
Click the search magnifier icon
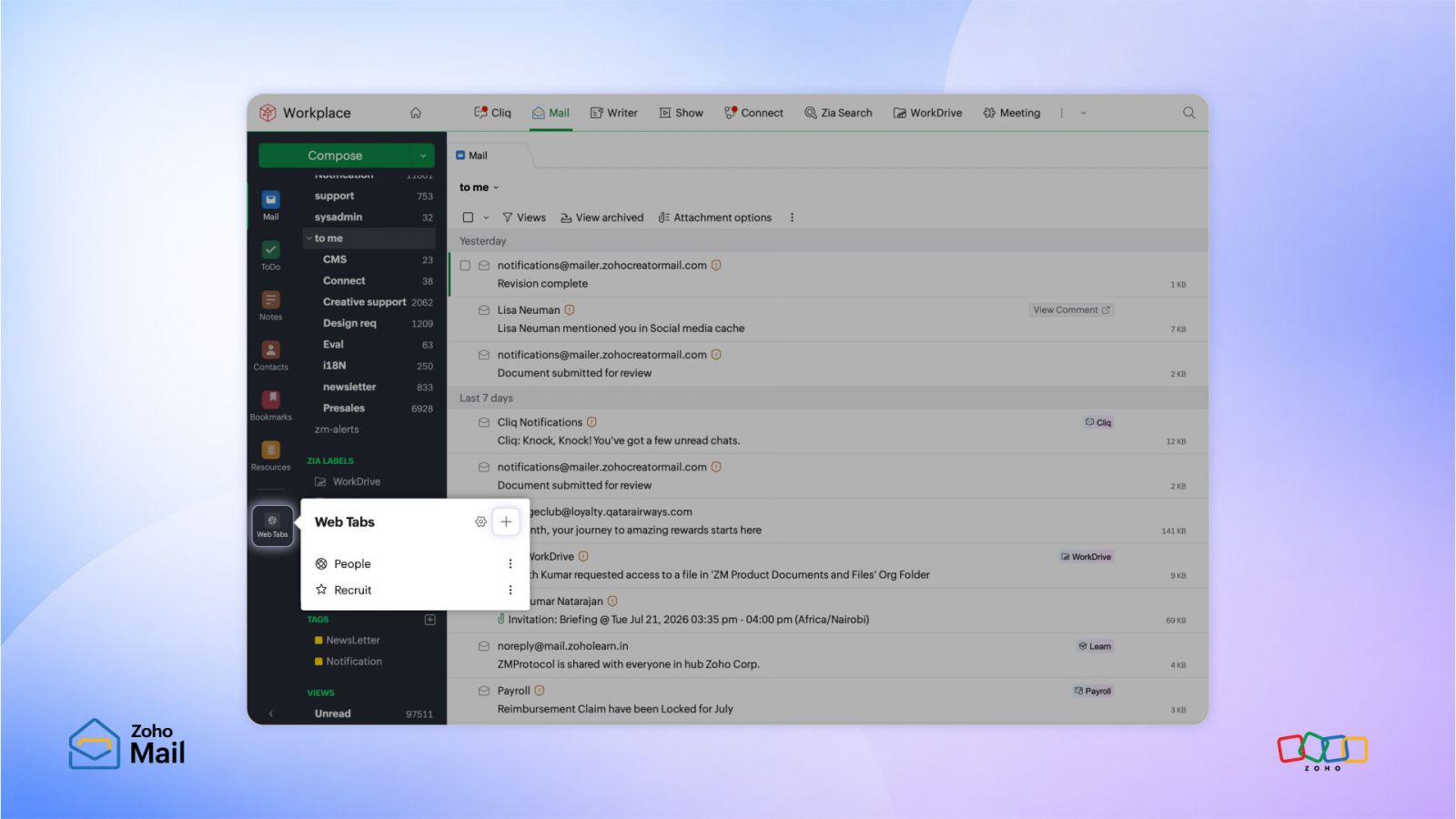(x=1188, y=113)
